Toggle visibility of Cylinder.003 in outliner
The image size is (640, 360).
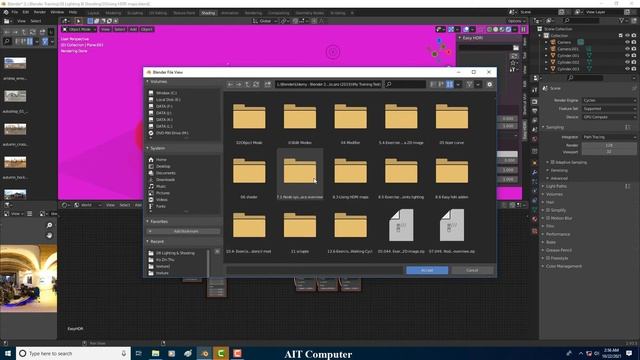(627, 69)
